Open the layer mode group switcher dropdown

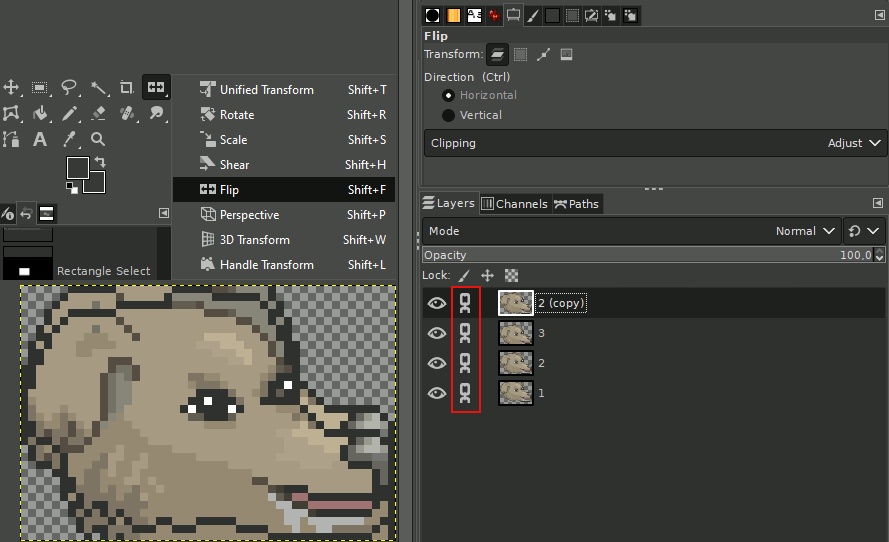coord(864,231)
